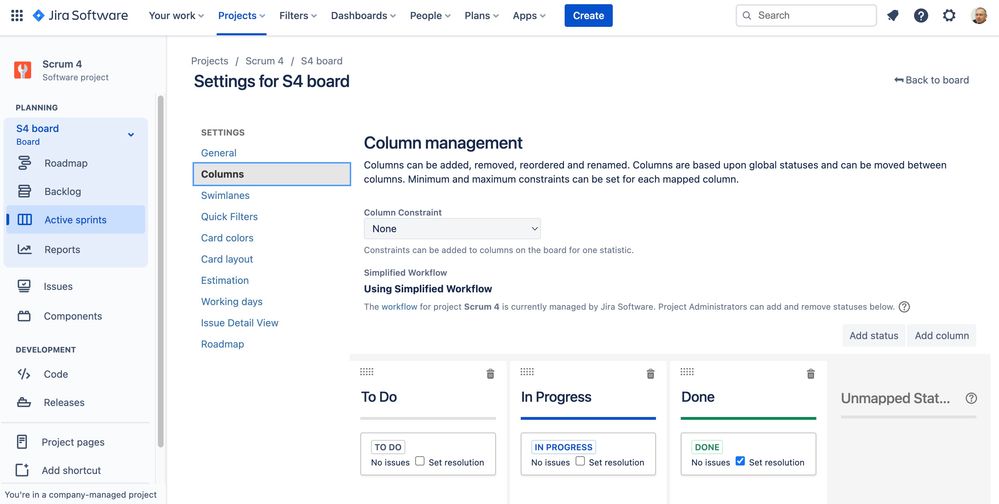This screenshot has width=999, height=504.
Task: Expand the Apps menu
Action: tap(529, 15)
